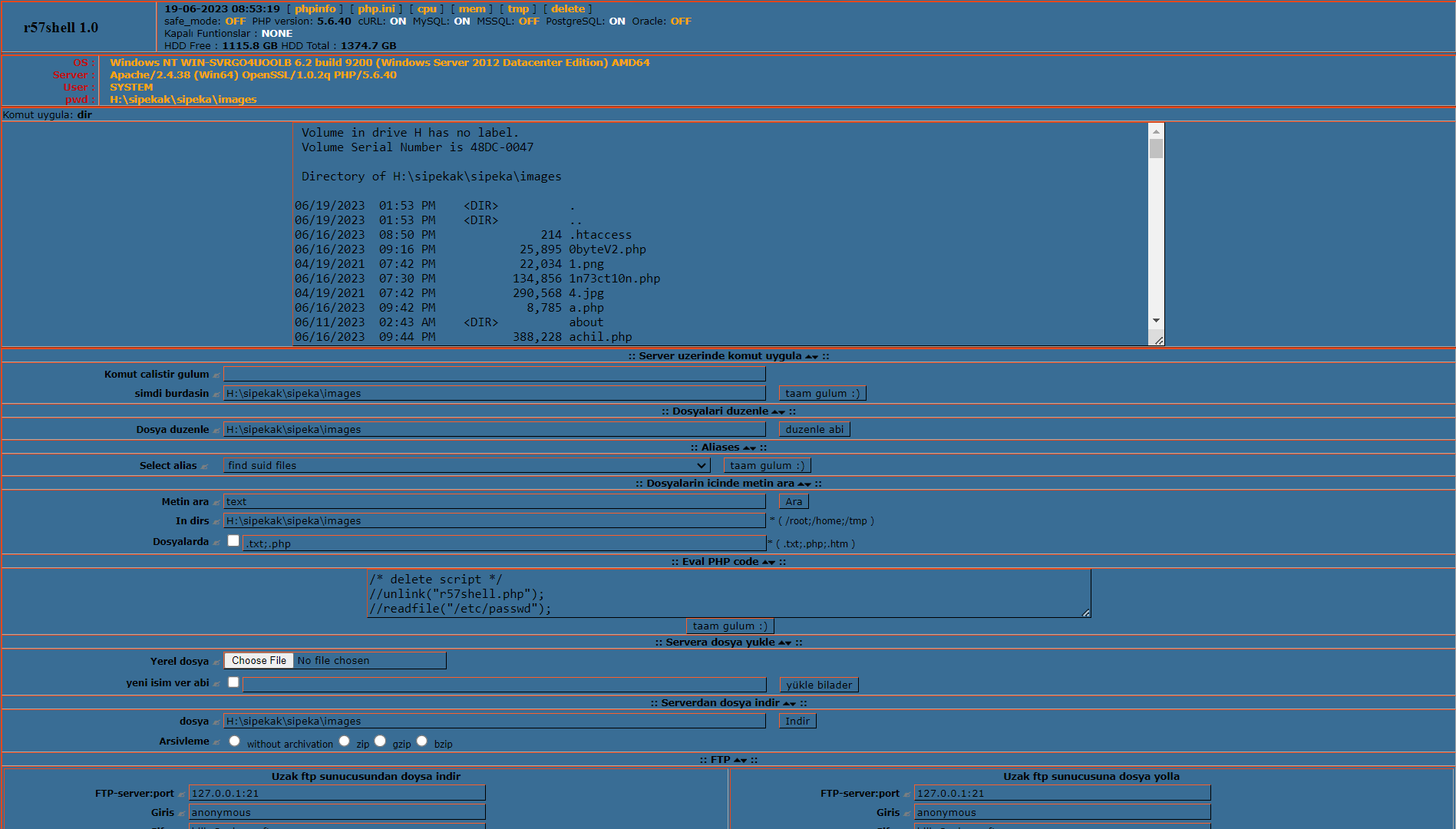Screen dimensions: 1456x829
Task: Focus the .txt;.php file mask field
Action: click(x=504, y=543)
